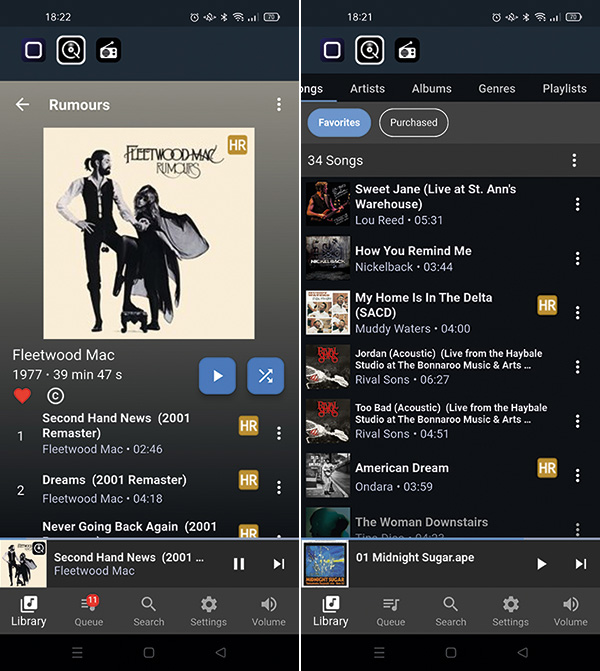Screen dimensions: 600x671
Task: Go back from the Rumours album page
Action: click(22, 104)
